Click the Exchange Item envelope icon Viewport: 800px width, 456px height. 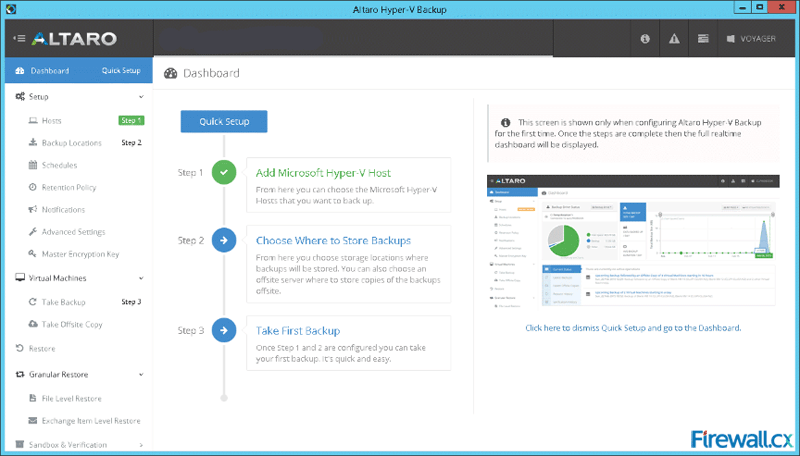pyautogui.click(x=33, y=421)
